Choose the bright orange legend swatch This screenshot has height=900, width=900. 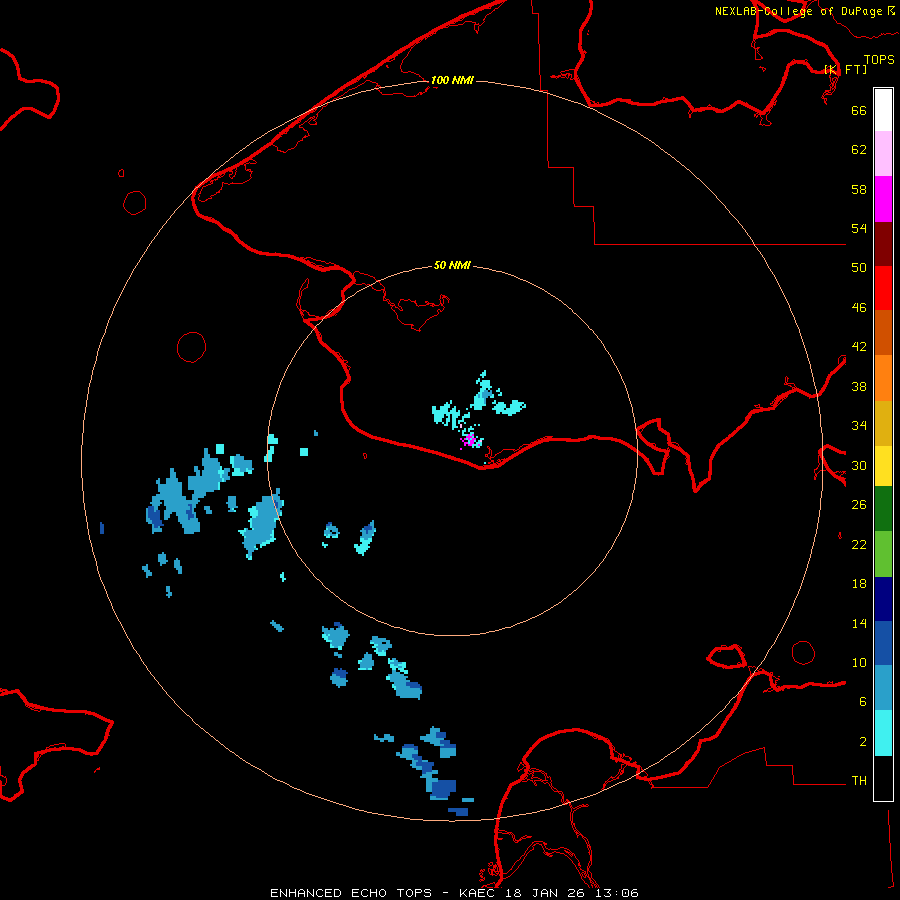(883, 378)
